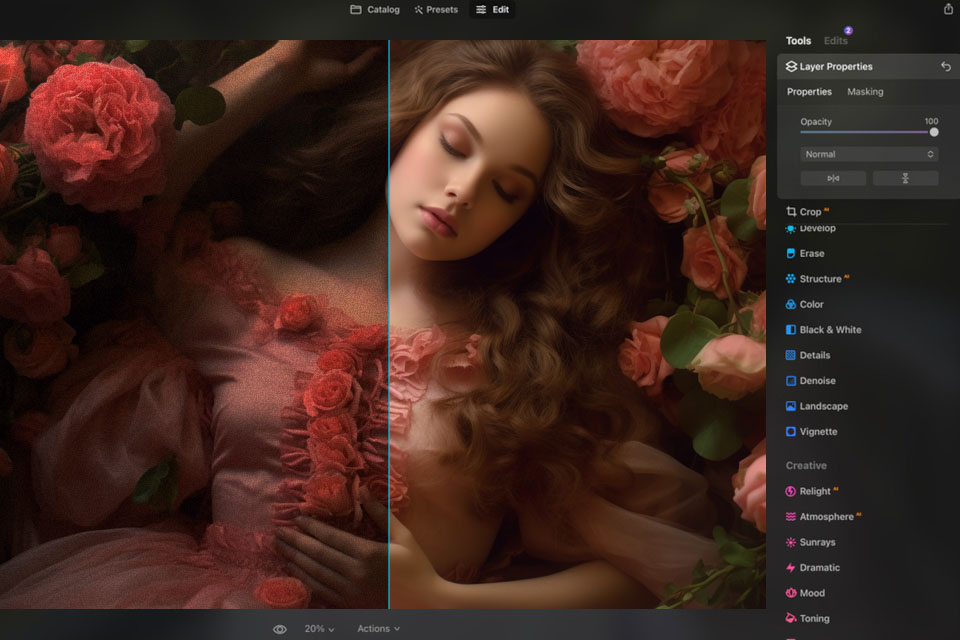
Task: Click the Layer Properties stack icon
Action: 791,66
